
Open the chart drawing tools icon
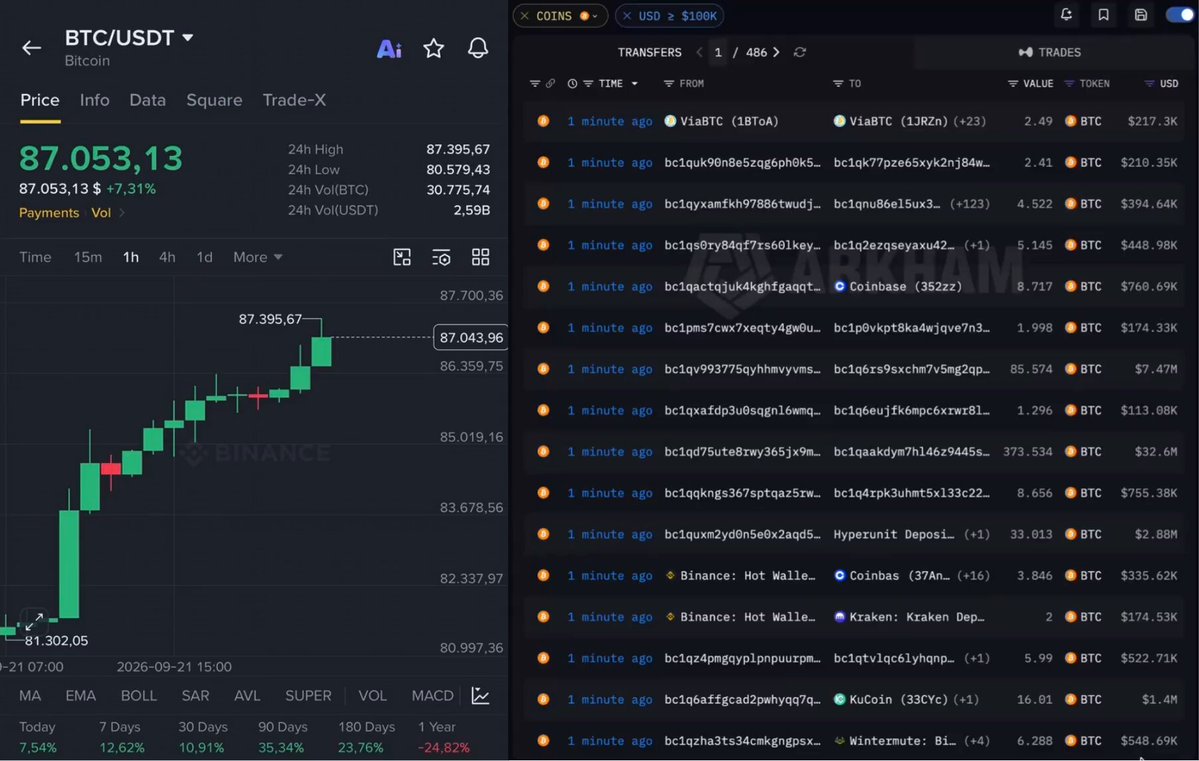[x=402, y=257]
